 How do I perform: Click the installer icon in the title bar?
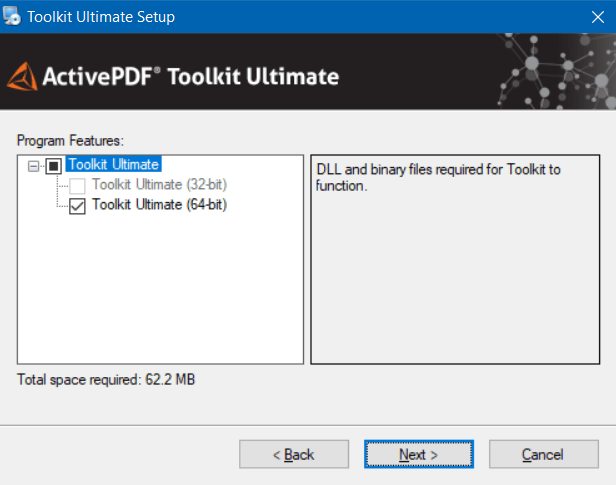point(11,16)
